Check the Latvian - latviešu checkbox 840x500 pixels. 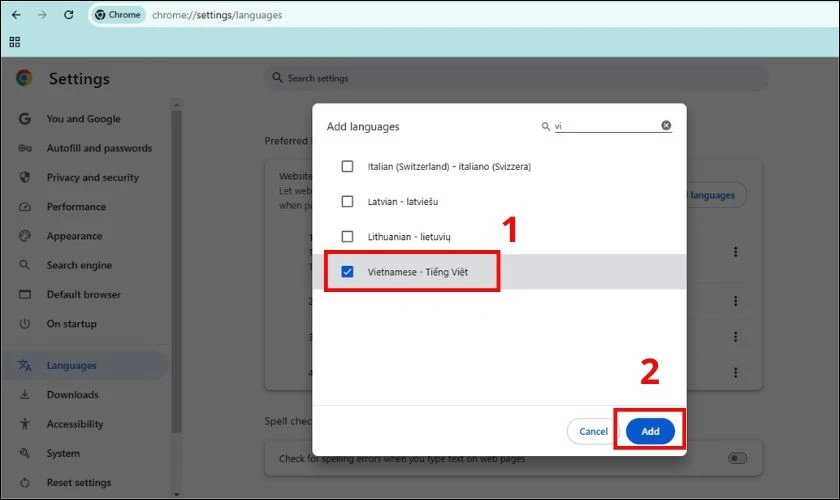pos(347,202)
